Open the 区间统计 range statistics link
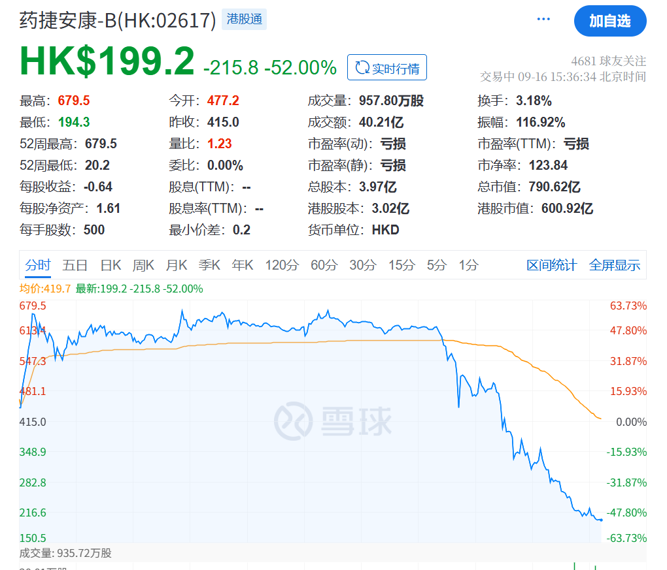The height and width of the screenshot is (570, 667). point(551,265)
